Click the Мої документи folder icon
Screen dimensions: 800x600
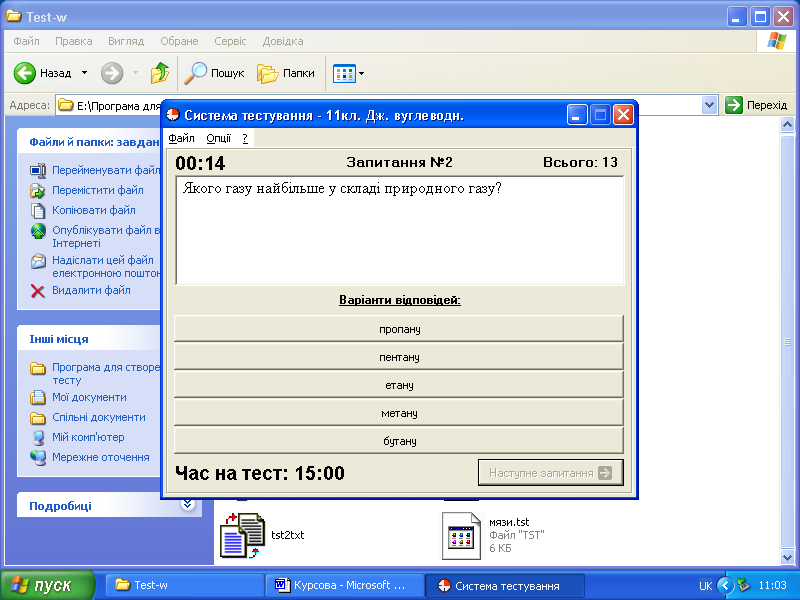click(38, 397)
